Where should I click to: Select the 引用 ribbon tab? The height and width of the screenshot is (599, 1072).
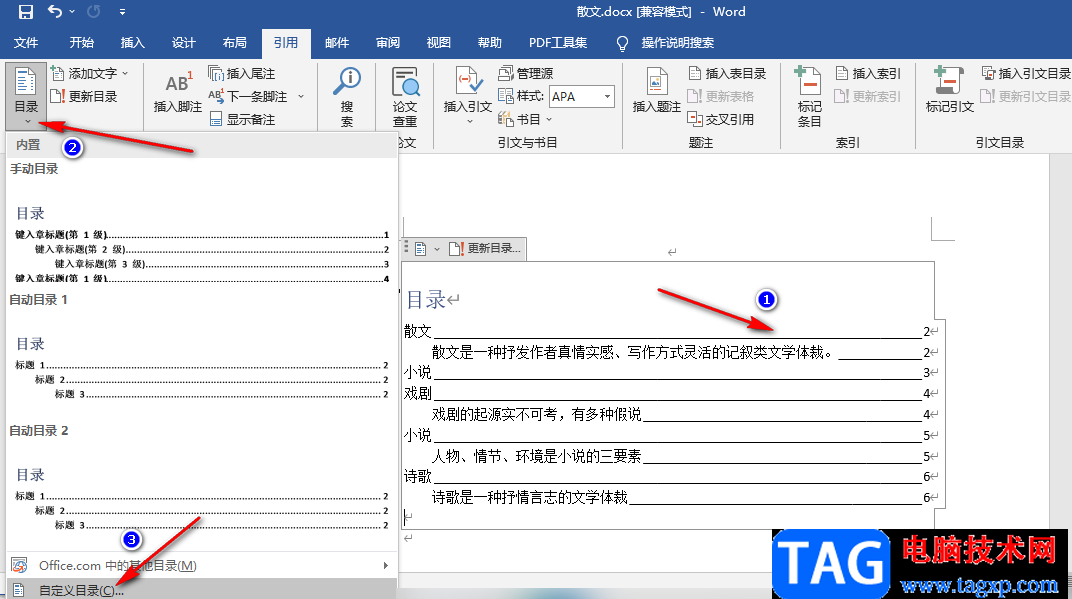pyautogui.click(x=286, y=42)
